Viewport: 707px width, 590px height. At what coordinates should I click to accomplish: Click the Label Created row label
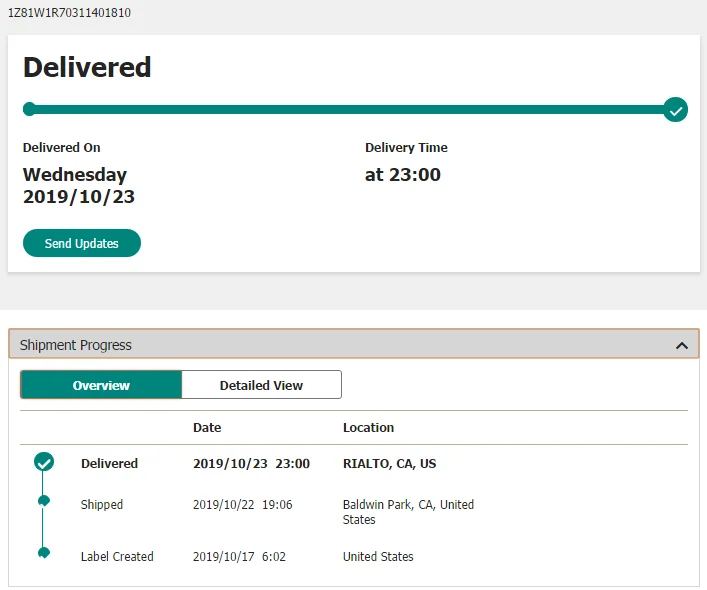pos(117,557)
